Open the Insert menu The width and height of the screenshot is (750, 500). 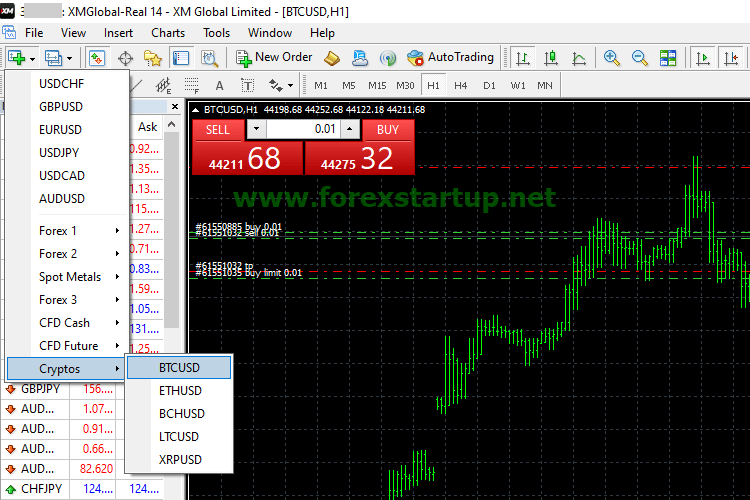pyautogui.click(x=118, y=33)
